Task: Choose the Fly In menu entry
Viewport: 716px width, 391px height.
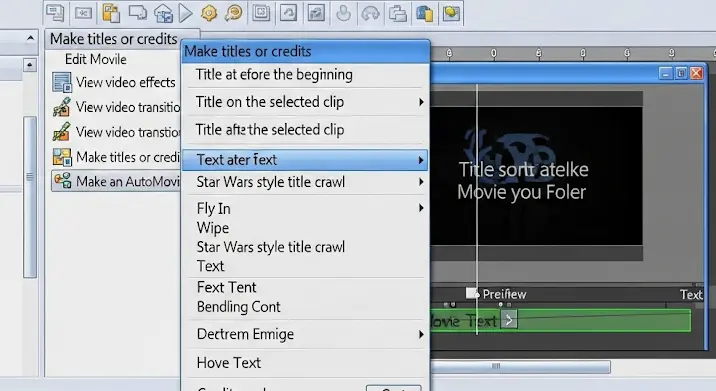Action: coord(305,208)
